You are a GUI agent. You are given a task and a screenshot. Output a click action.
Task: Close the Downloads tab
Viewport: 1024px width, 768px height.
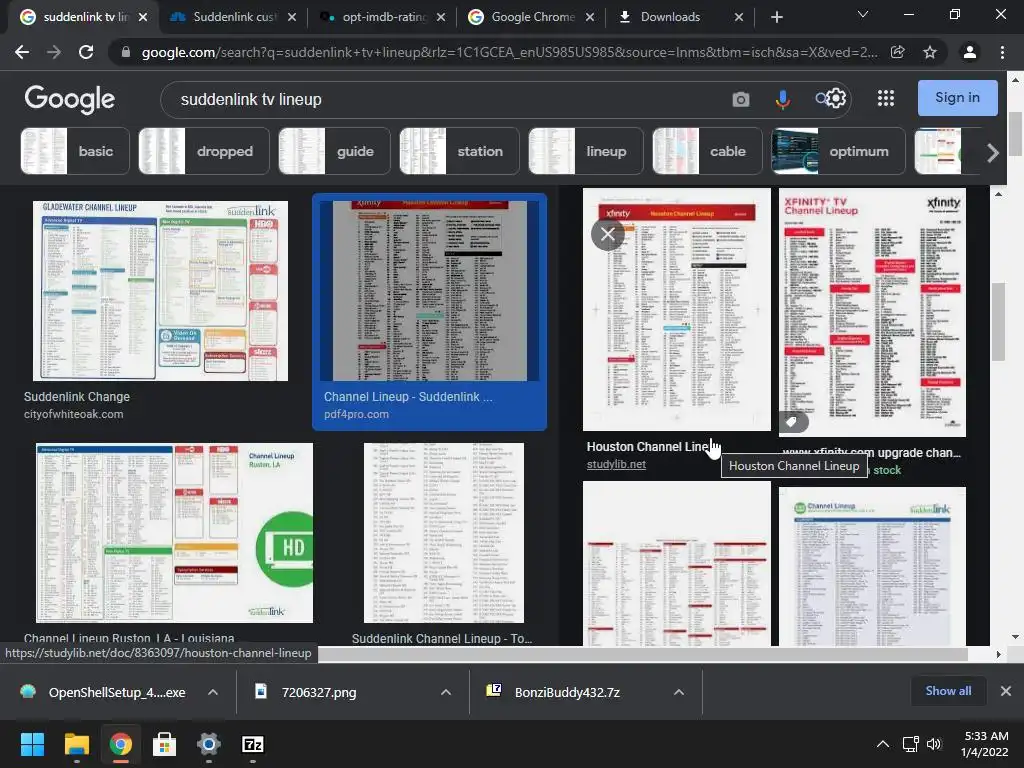pos(739,17)
